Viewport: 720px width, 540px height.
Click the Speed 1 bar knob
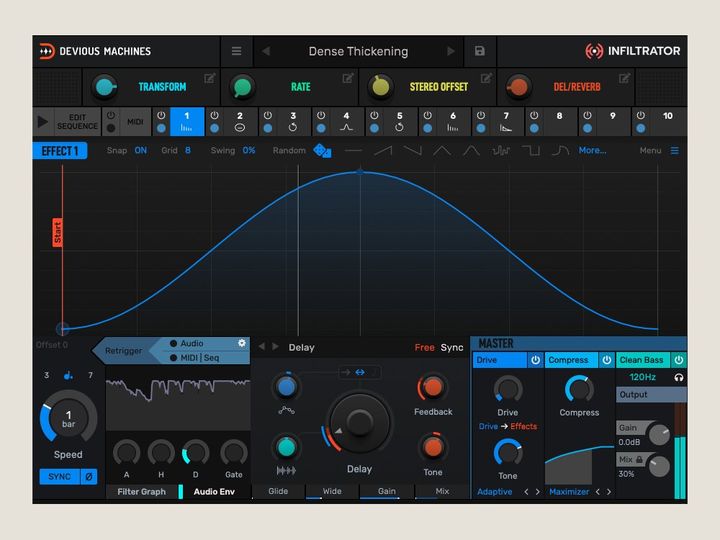pyautogui.click(x=68, y=418)
